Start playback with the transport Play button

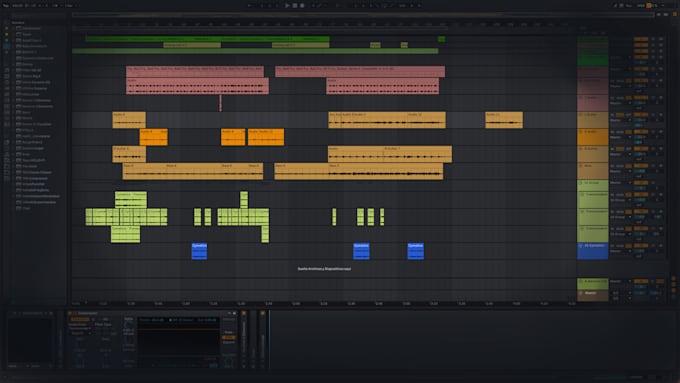(287, 6)
